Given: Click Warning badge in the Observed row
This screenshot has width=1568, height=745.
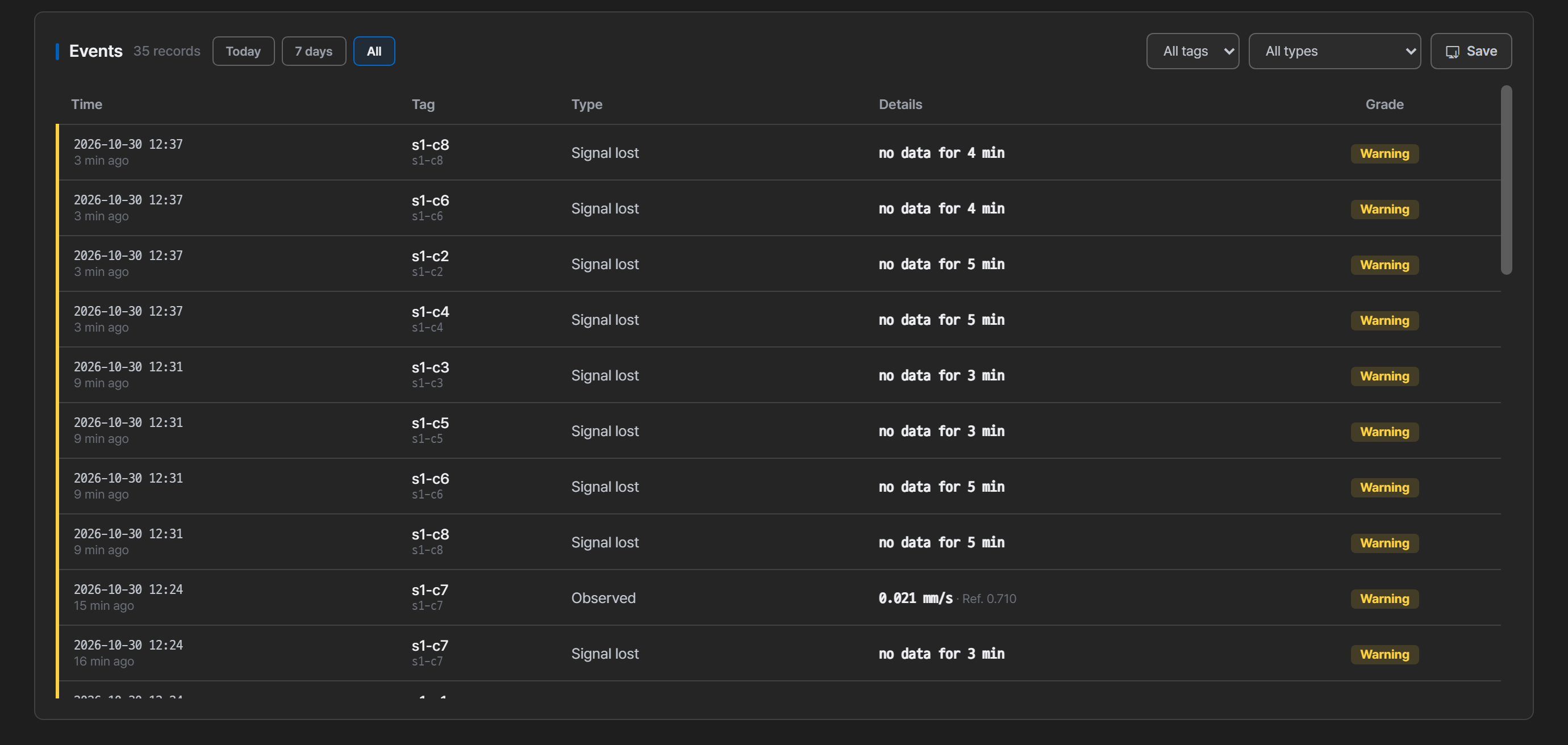Looking at the screenshot, I should [1384, 598].
